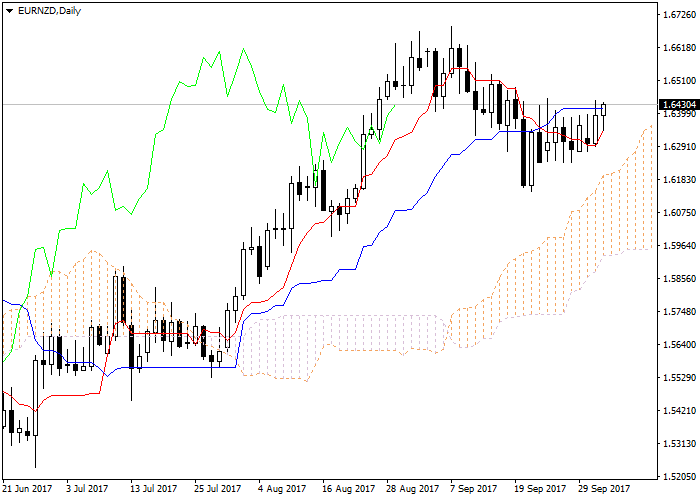Select price axis label 1.61830
The height and width of the screenshot is (500, 700).
pyautogui.click(x=679, y=180)
